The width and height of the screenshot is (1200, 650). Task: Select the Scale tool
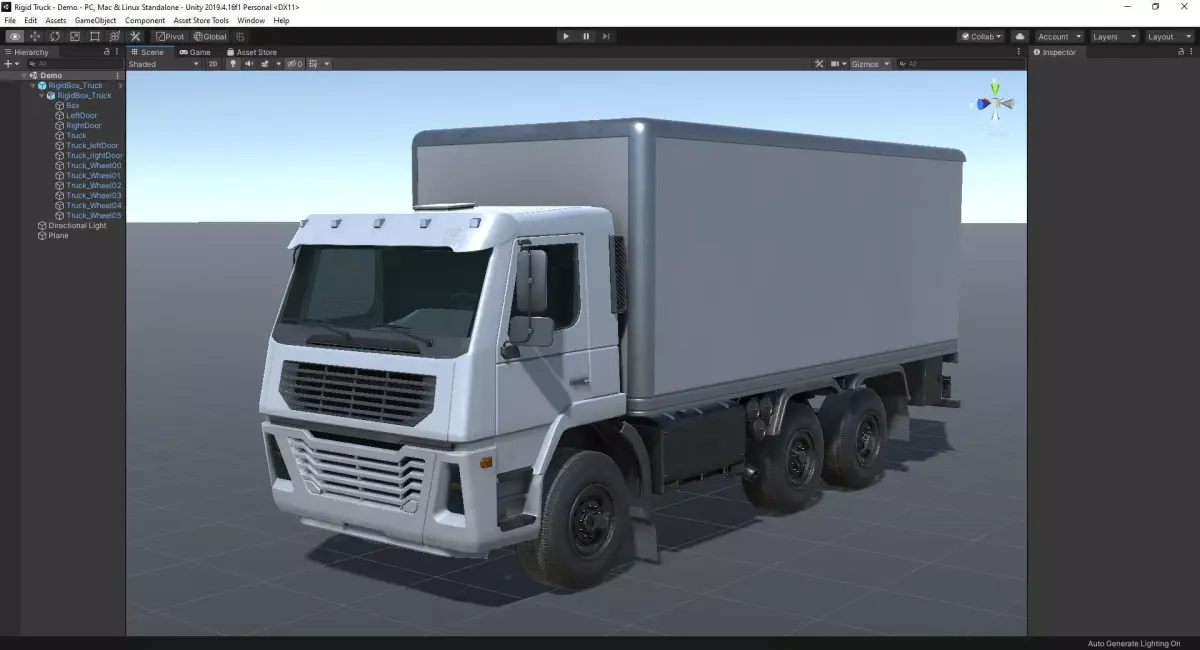(74, 36)
